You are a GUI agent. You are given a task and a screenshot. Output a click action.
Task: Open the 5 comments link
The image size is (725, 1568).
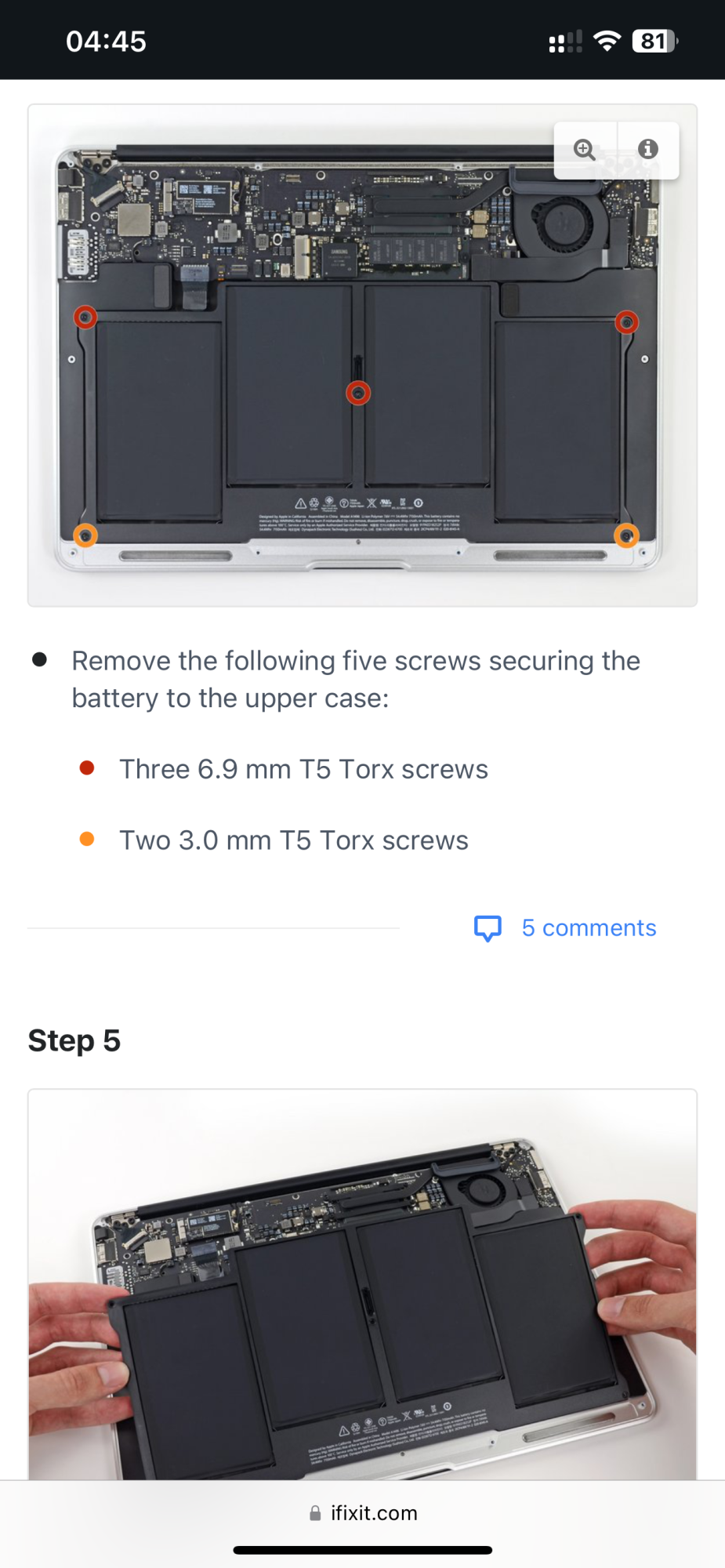(x=589, y=928)
